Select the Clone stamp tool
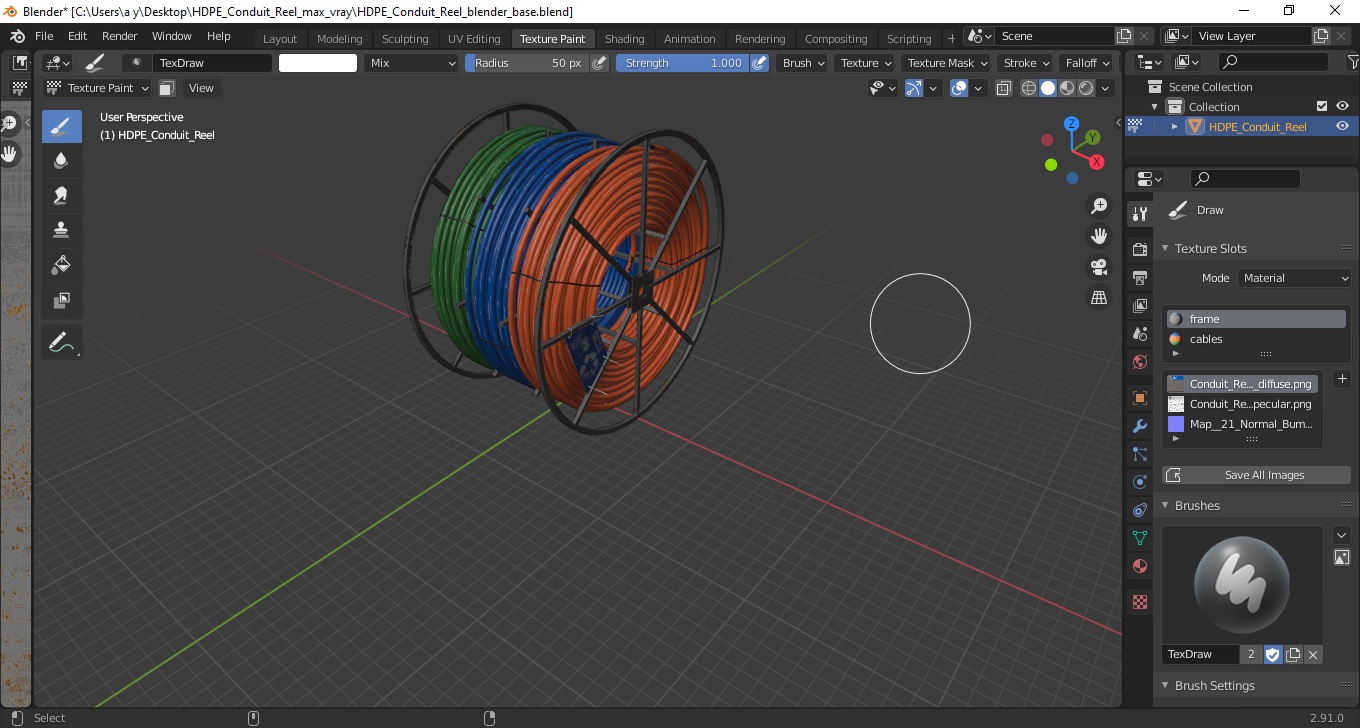The height and width of the screenshot is (728, 1360). (x=62, y=230)
